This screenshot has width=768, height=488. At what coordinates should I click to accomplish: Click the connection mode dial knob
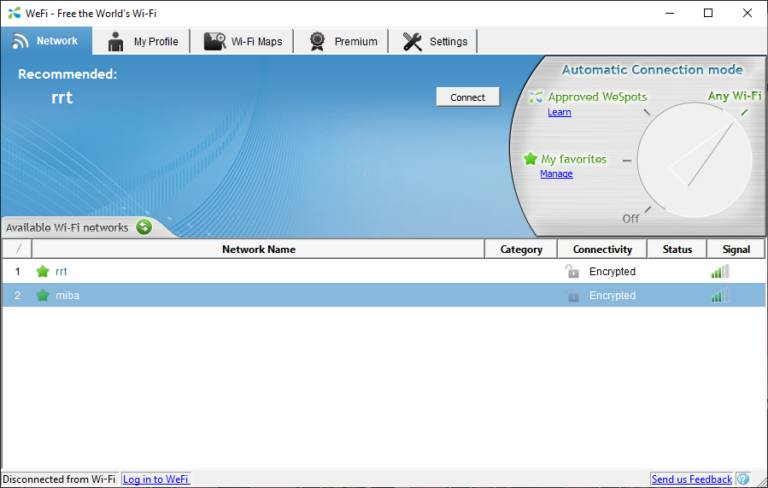694,160
